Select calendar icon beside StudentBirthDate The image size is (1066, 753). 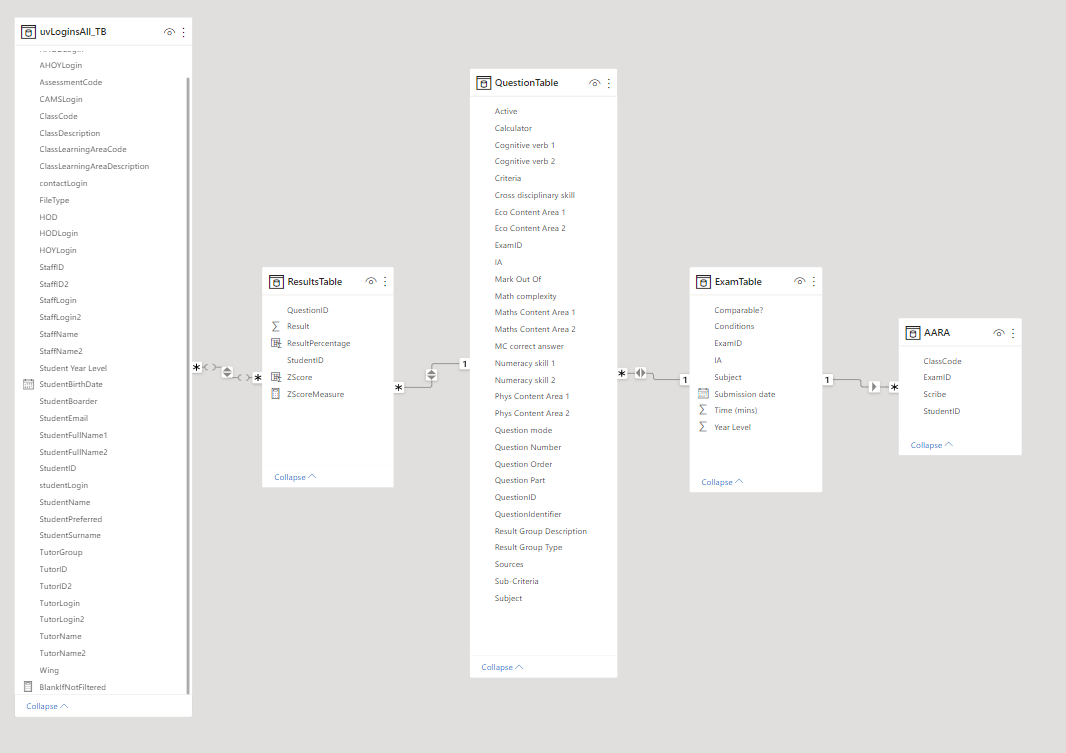tap(28, 384)
